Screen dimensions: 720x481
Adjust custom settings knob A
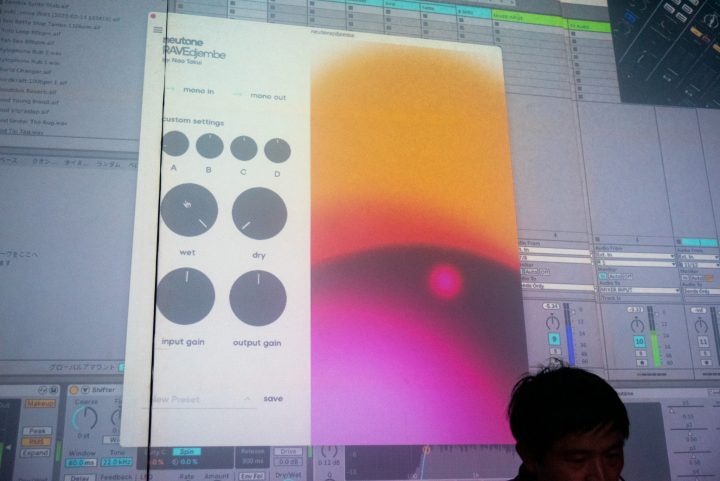[175, 144]
